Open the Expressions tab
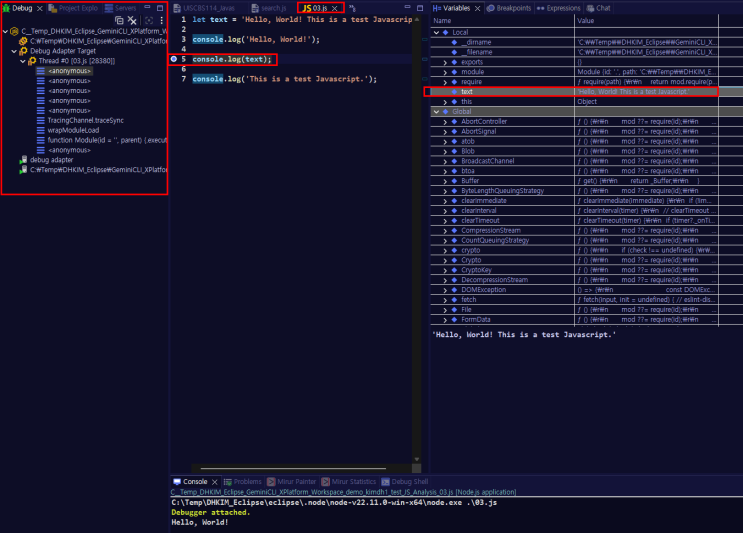 coord(558,8)
